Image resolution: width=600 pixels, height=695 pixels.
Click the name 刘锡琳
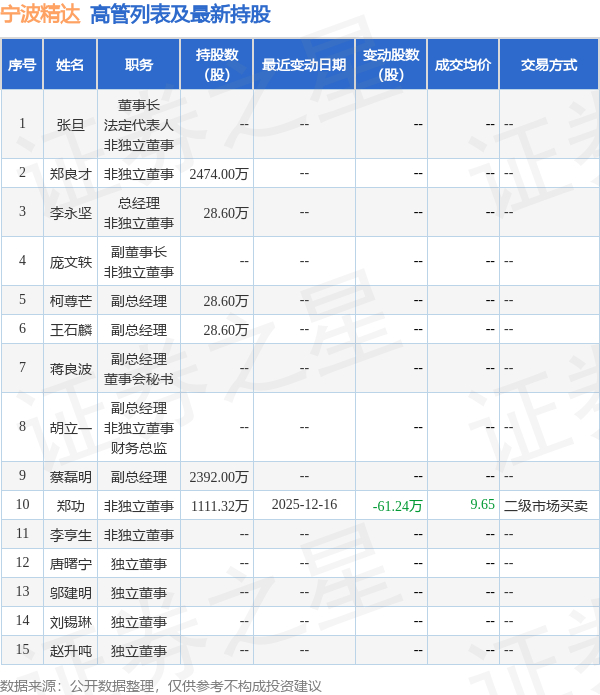tap(70, 622)
